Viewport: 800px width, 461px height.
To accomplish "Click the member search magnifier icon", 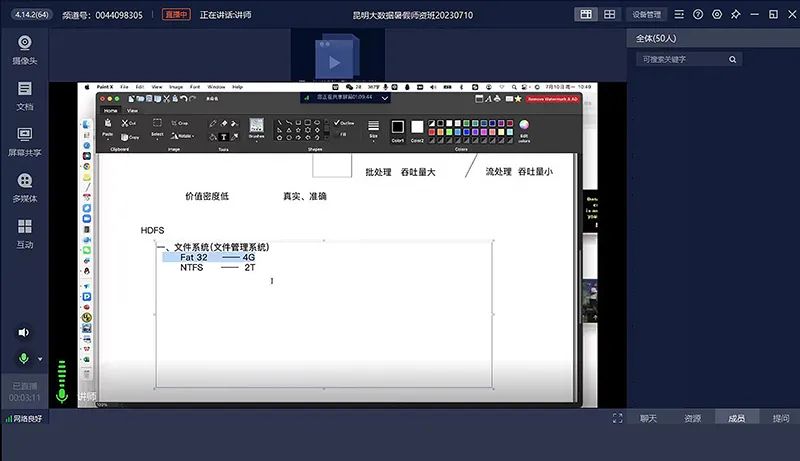I will [733, 59].
